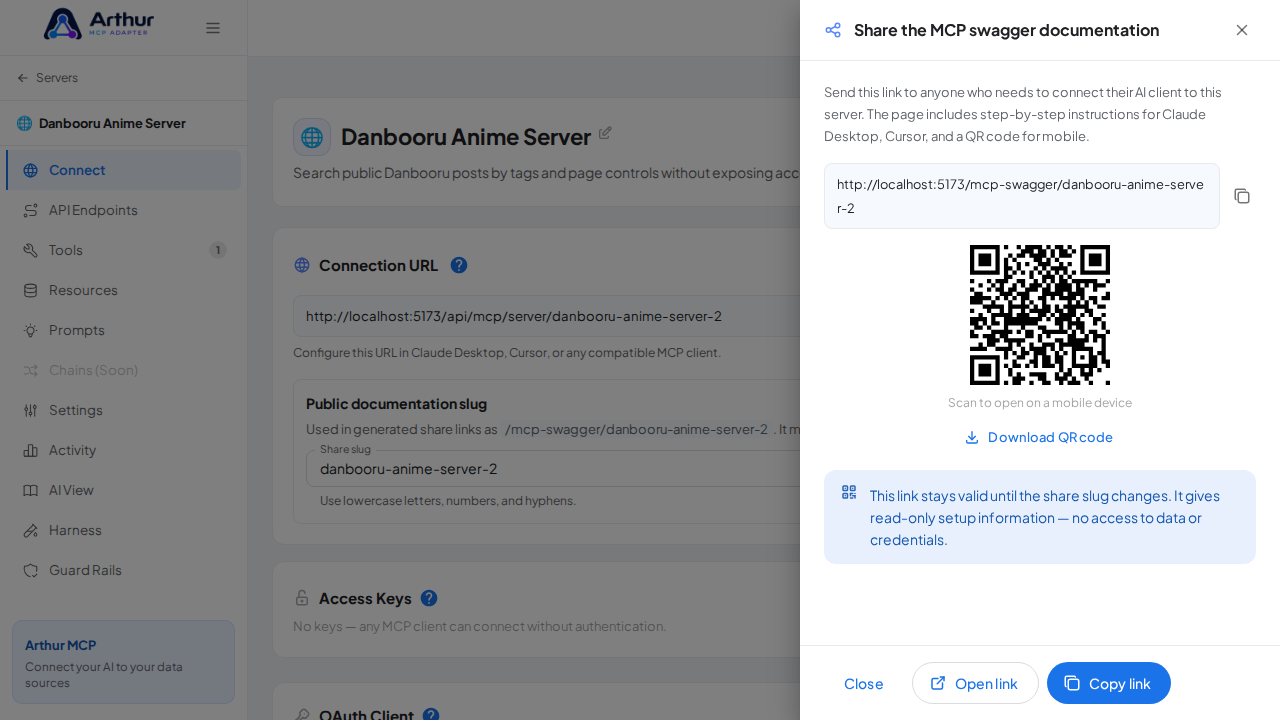Viewport: 1280px width, 720px height.
Task: Click the "Share the MCP swagger documentation" title
Action: click(x=1006, y=30)
